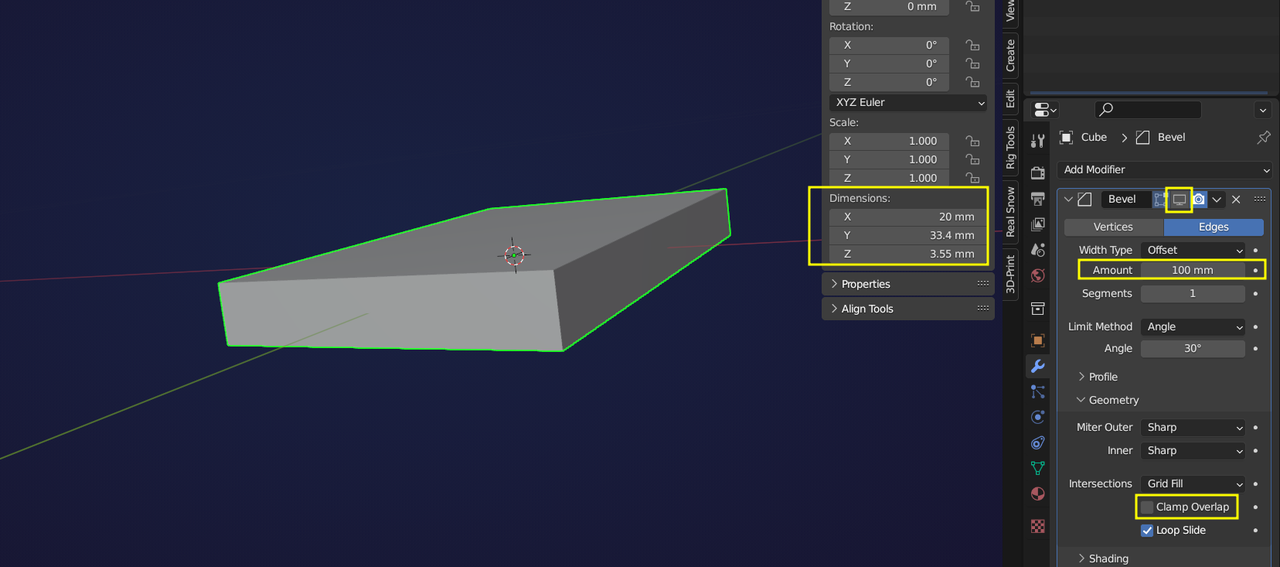
Task: Switch to the Real Snow sidebar tab
Action: click(x=1010, y=212)
